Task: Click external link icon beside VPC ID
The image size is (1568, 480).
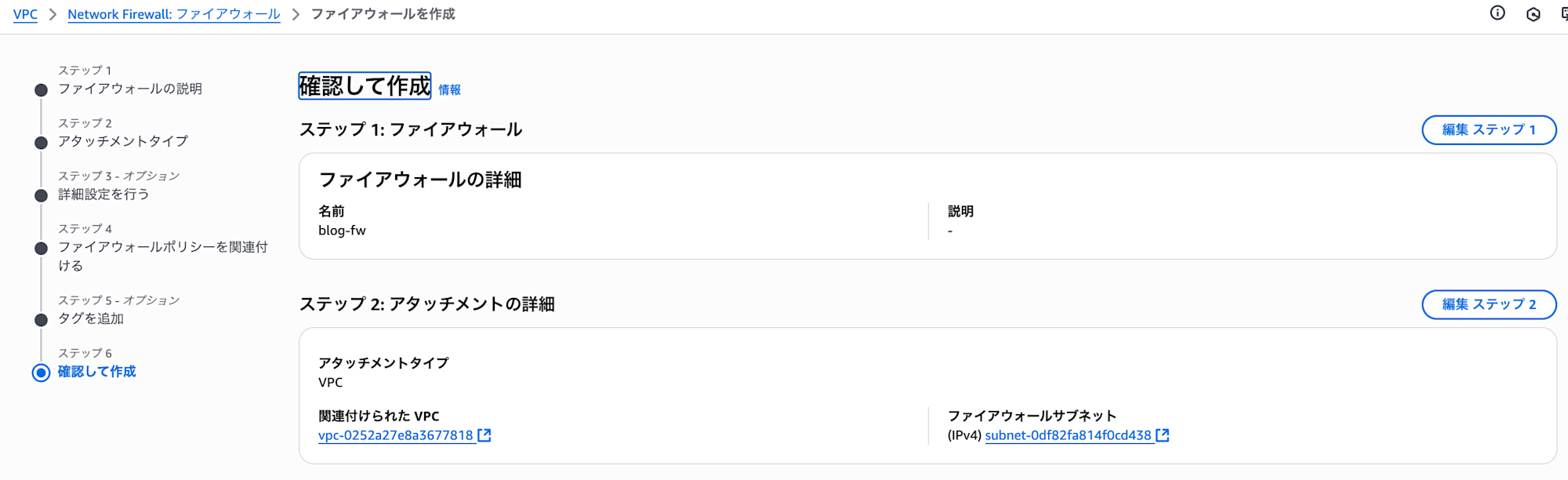Action: [x=485, y=435]
